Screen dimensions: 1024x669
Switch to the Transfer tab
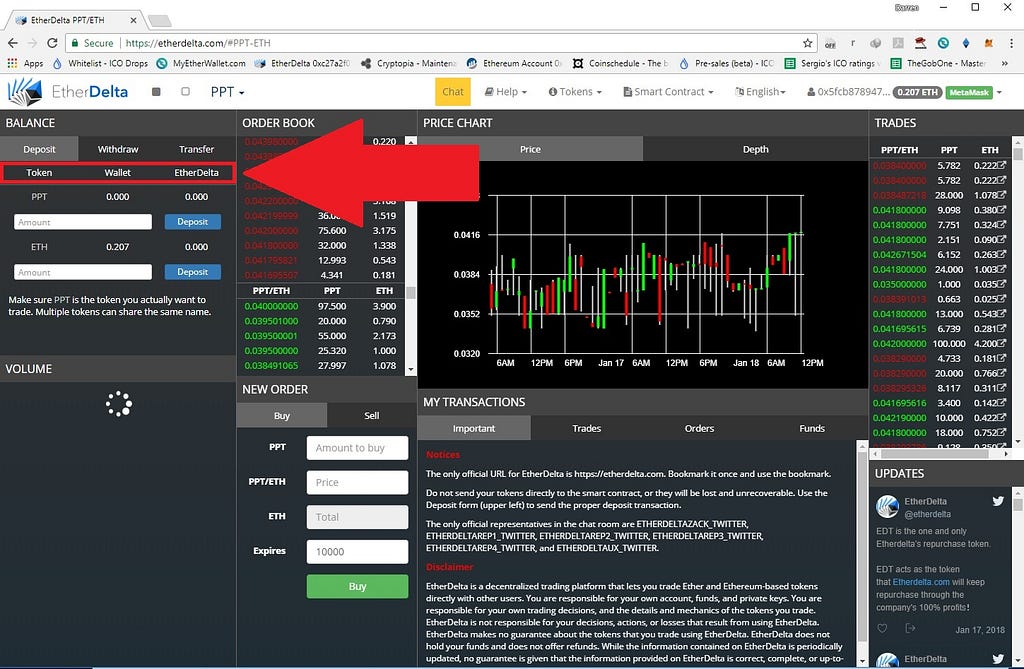(196, 149)
